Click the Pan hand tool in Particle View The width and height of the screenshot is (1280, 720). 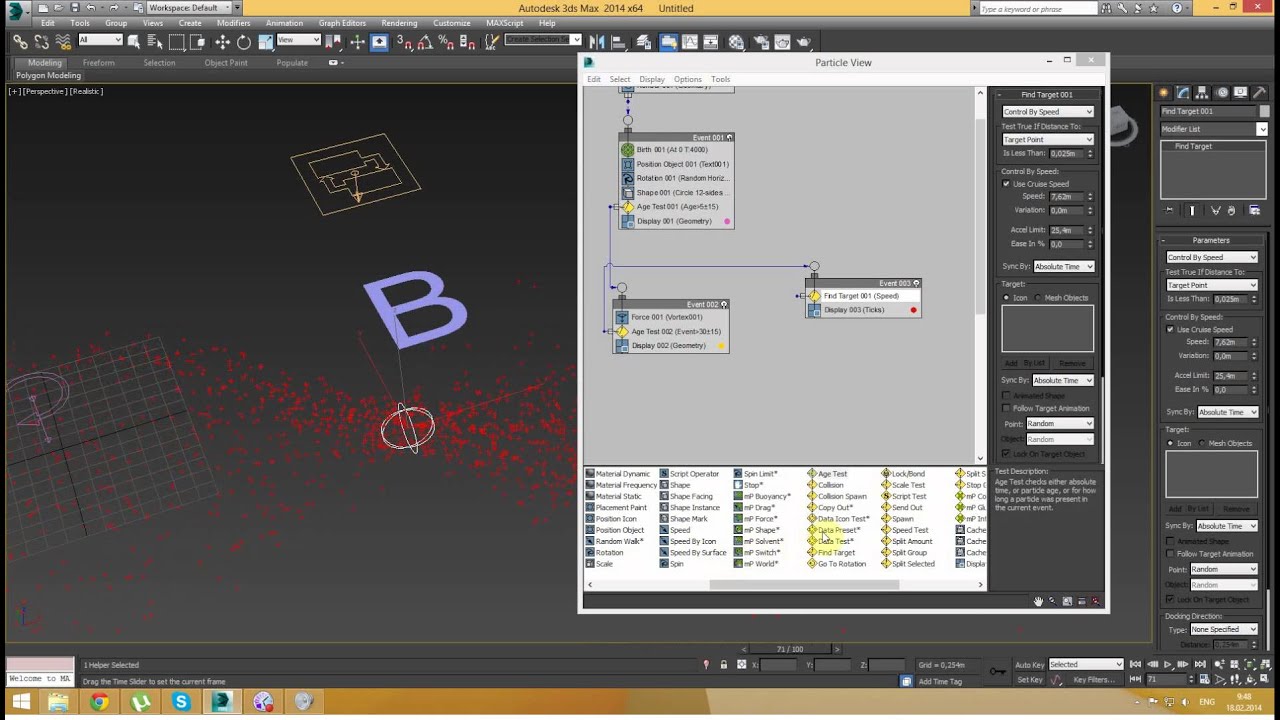(x=1038, y=601)
